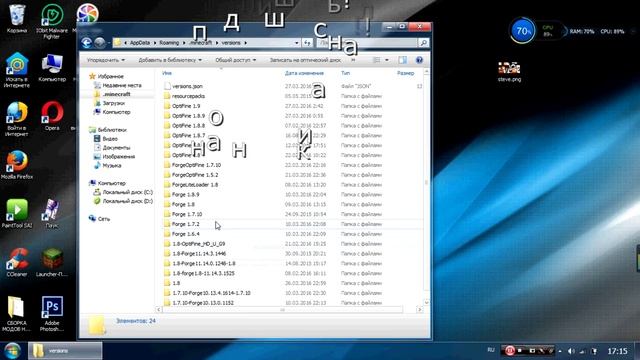Select Сеть in the navigation pane
Screen dimensions: 640x360
point(99,219)
